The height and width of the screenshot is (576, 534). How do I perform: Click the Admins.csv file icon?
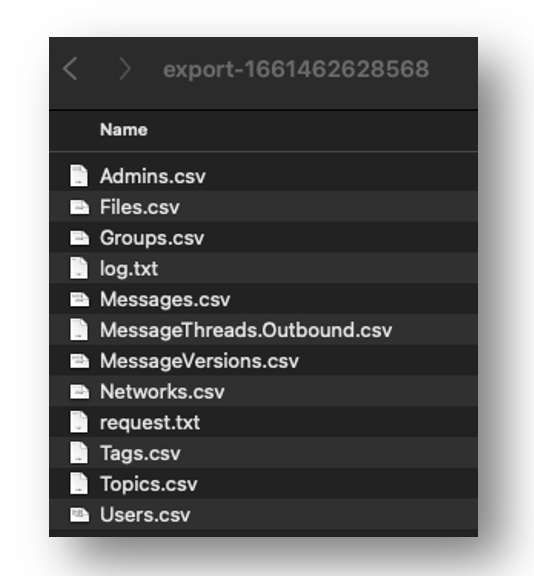79,176
